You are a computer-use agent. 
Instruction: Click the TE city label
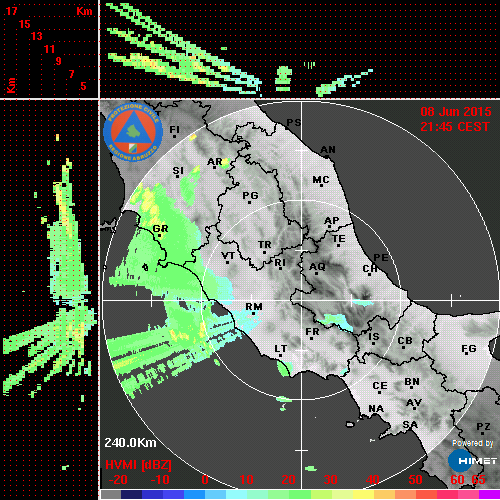[339, 239]
